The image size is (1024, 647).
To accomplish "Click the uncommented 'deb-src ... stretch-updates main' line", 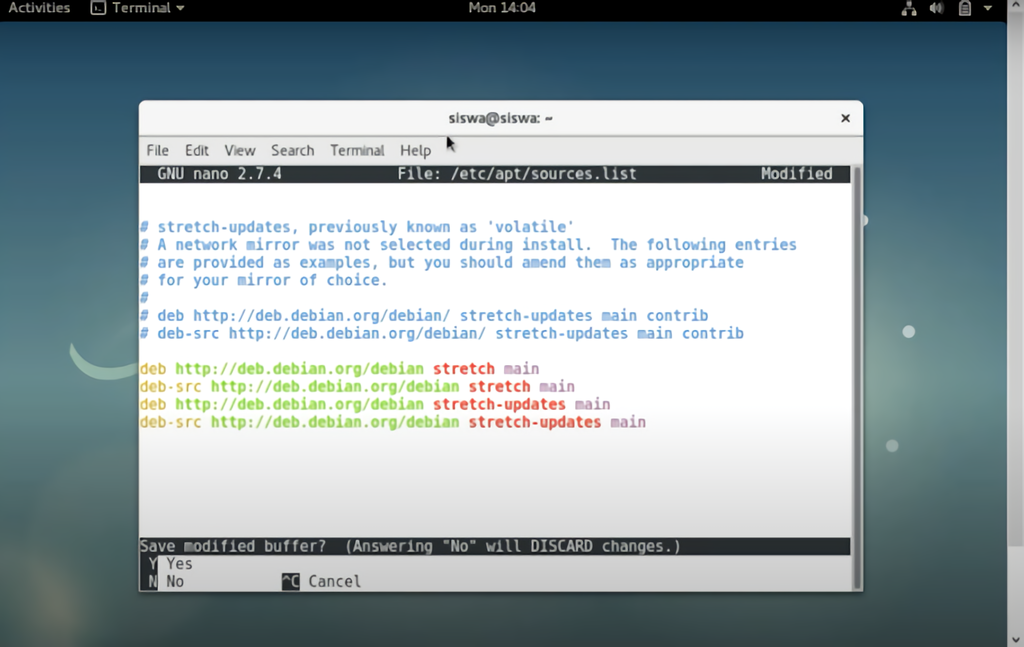I will coord(392,422).
